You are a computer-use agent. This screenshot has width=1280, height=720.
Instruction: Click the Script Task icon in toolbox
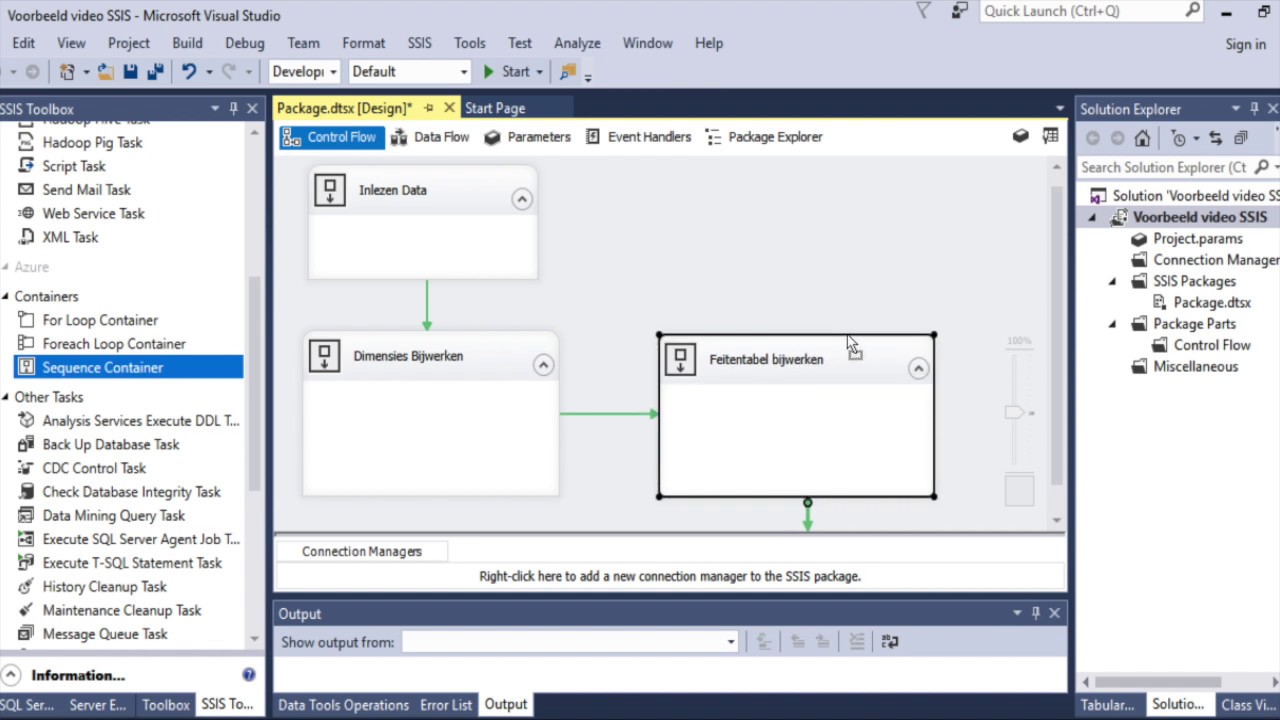pos(27,166)
